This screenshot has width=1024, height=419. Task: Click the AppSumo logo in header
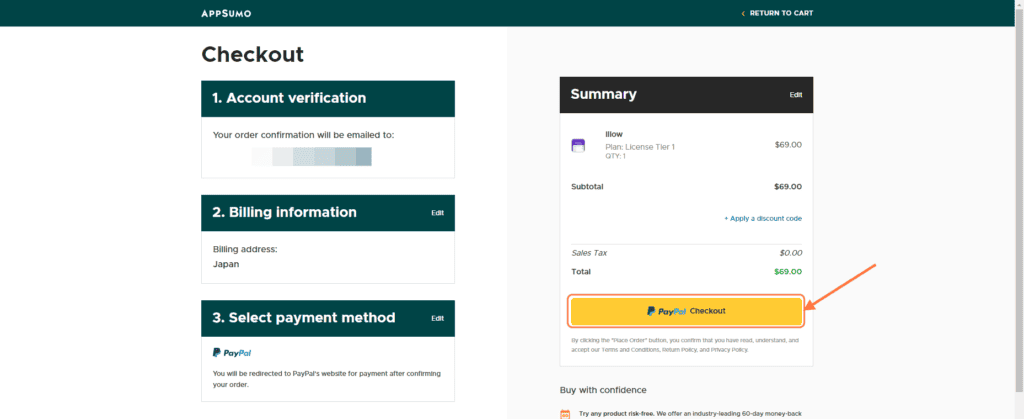[226, 13]
